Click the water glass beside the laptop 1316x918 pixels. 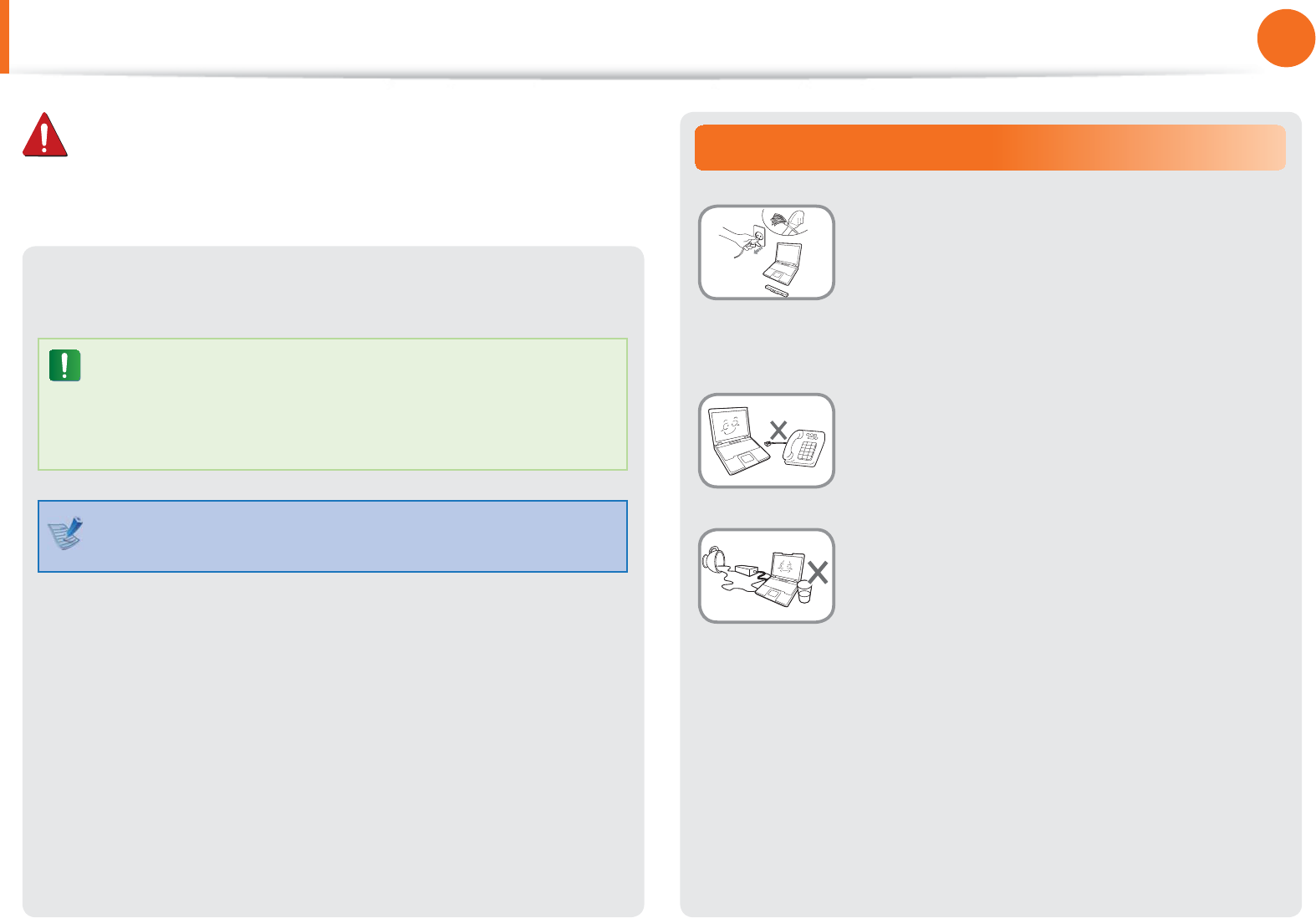[x=804, y=592]
